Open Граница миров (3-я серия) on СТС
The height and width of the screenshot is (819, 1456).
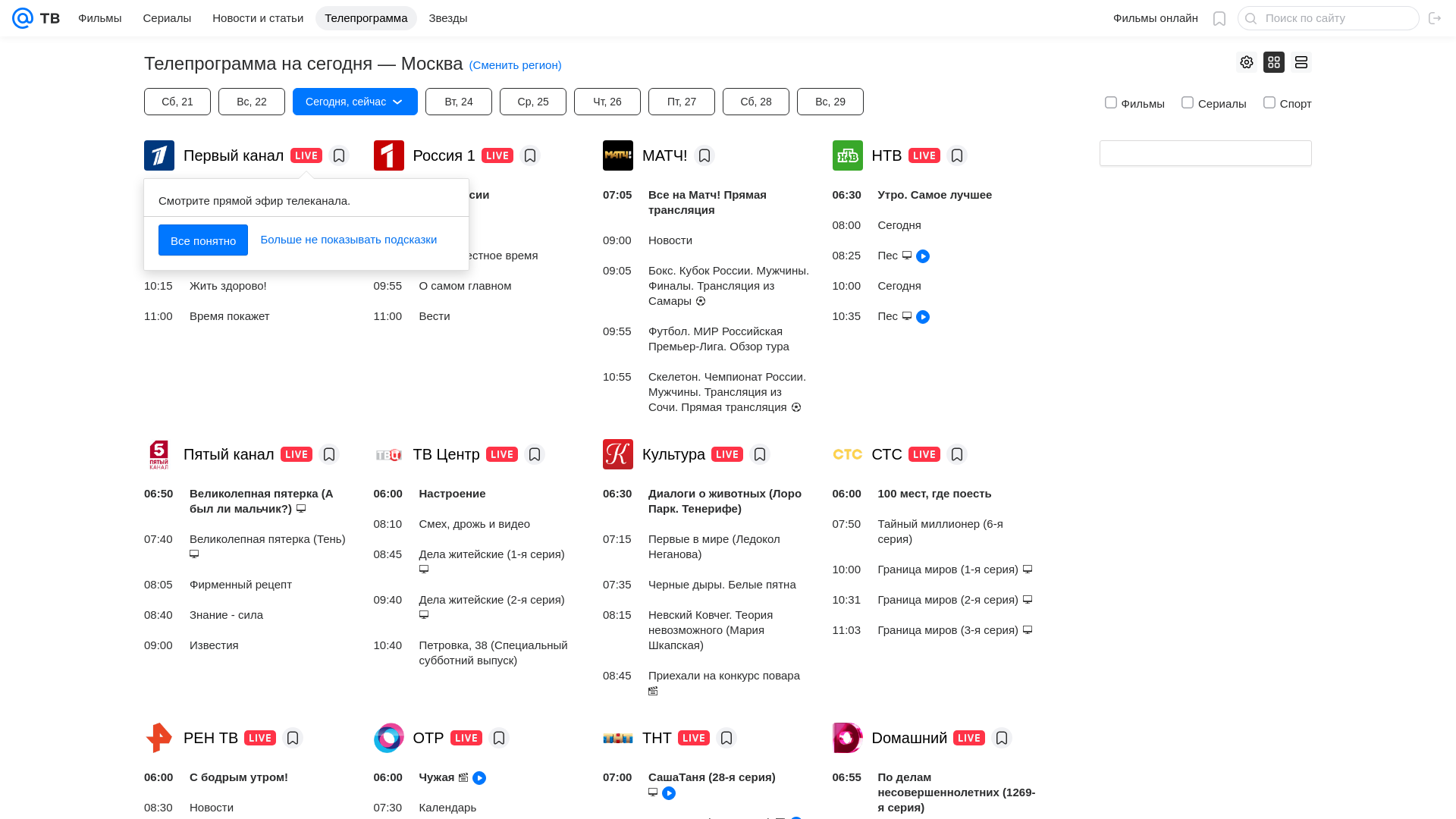click(948, 630)
